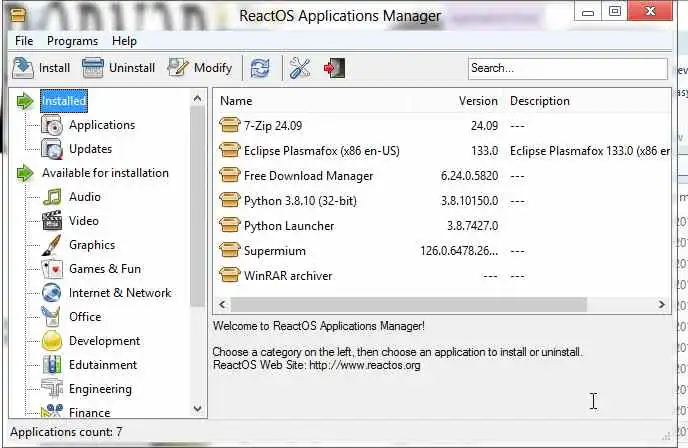
Task: Click green arrow beside Available for installation
Action: (x=25, y=173)
